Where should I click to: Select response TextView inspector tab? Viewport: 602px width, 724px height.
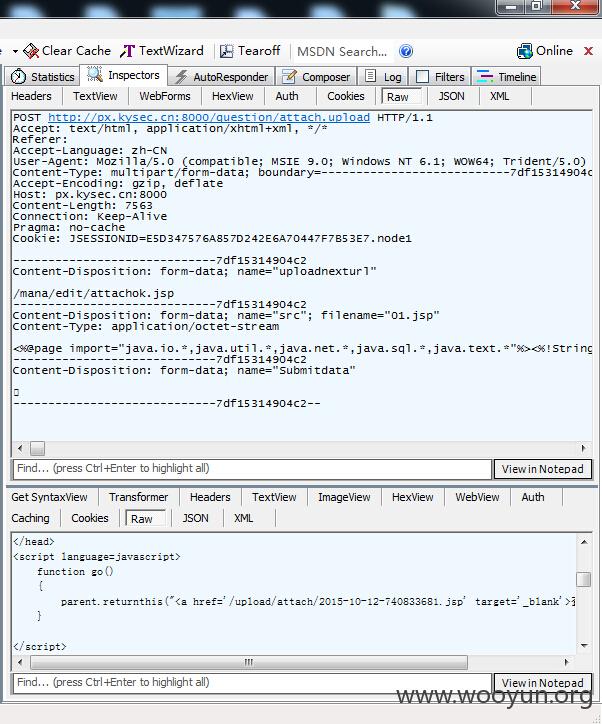[x=274, y=497]
